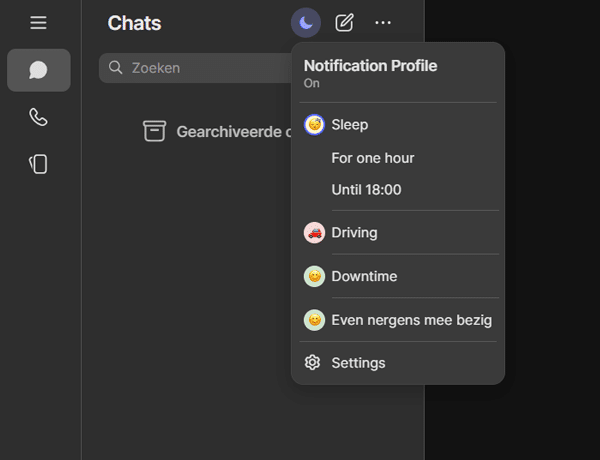Open the Chats tab in sidebar

point(38,70)
